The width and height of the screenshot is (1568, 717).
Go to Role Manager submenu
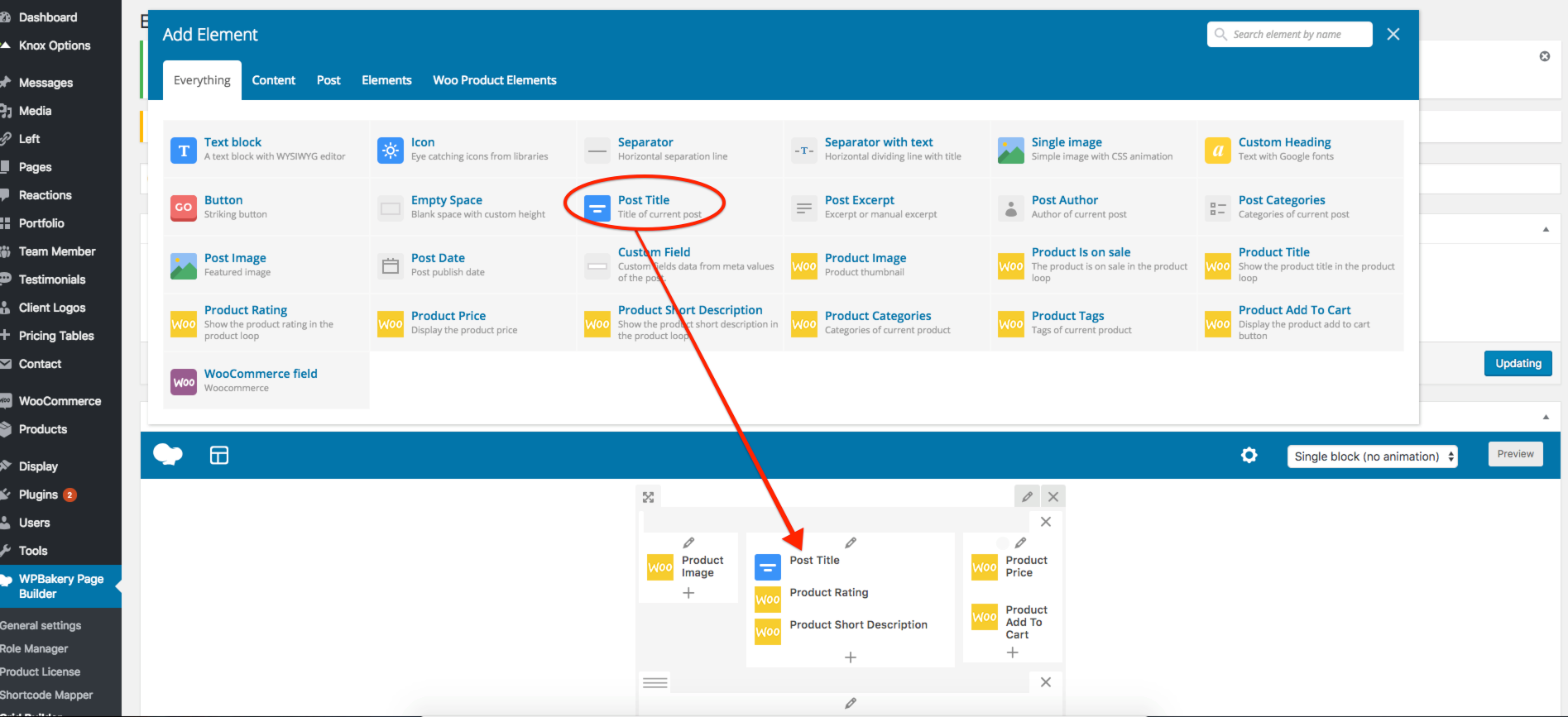pos(34,648)
